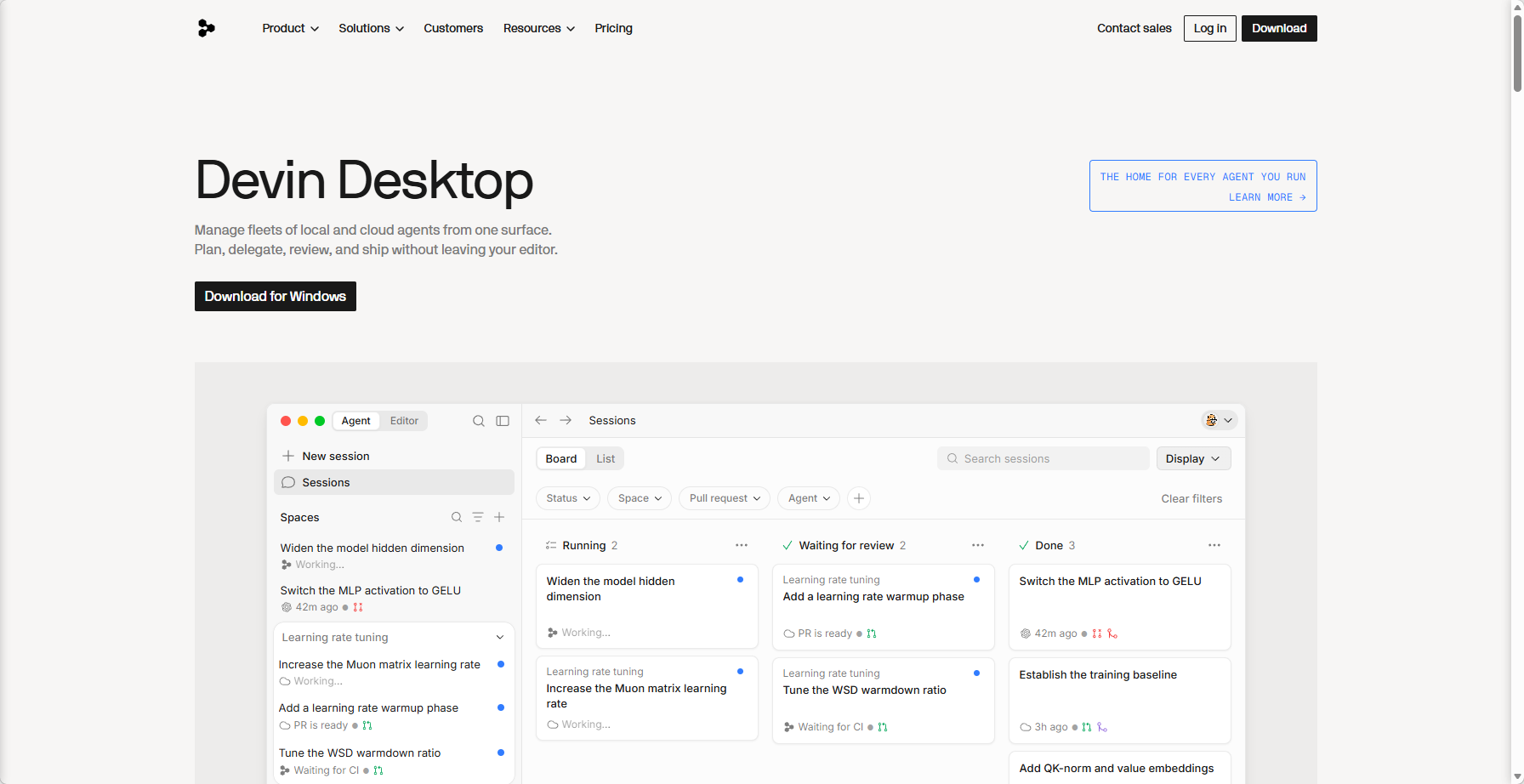Click the Sessions chat bubble icon in sidebar
This screenshot has width=1524, height=784.
288,482
